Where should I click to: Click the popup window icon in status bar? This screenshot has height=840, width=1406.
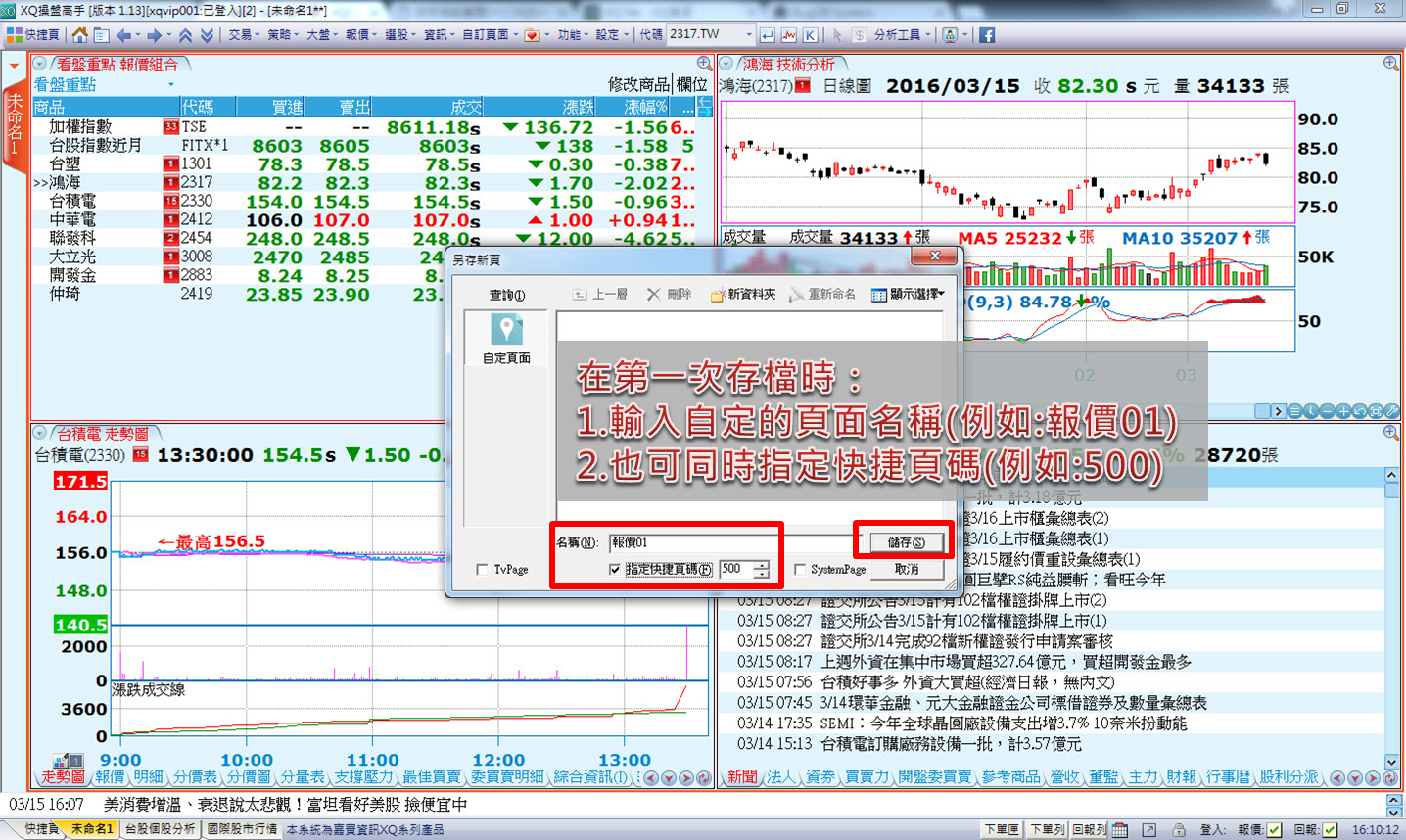tap(1149, 829)
